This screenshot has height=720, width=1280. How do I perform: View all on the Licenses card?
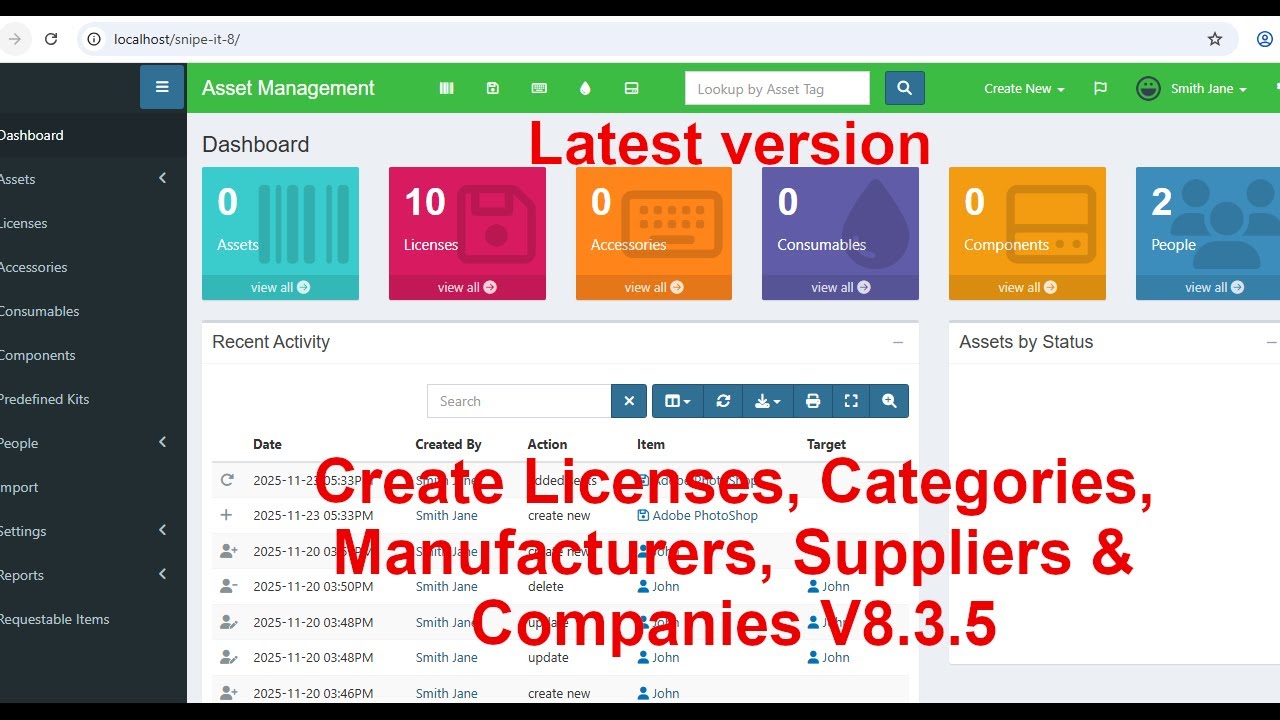467,287
